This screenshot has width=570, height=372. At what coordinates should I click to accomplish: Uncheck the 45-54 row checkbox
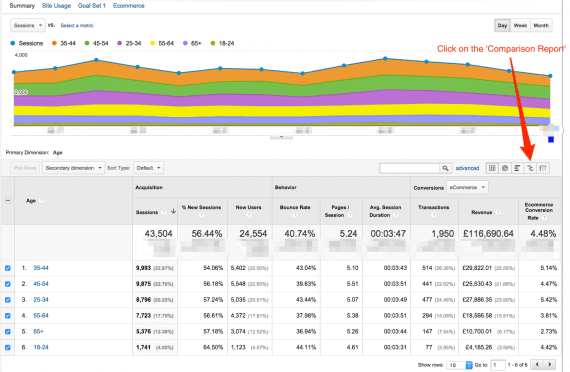pyautogui.click(x=8, y=284)
